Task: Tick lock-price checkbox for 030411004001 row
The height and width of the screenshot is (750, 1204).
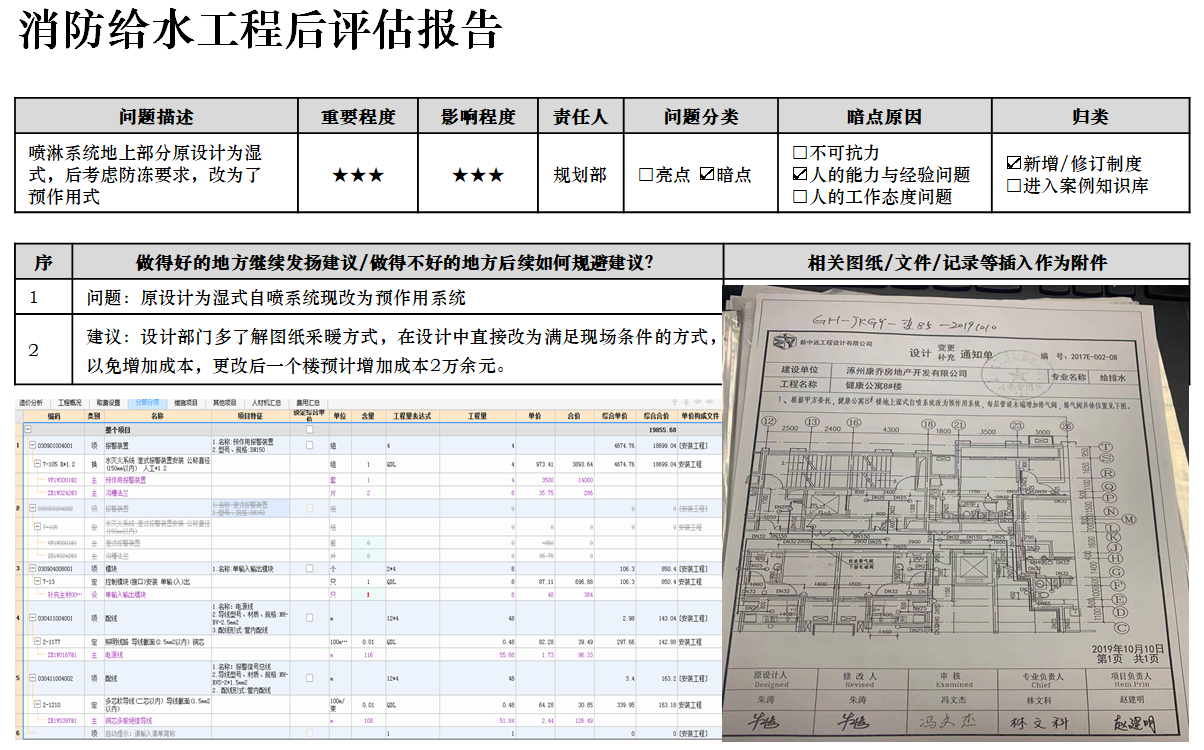Action: (x=309, y=617)
